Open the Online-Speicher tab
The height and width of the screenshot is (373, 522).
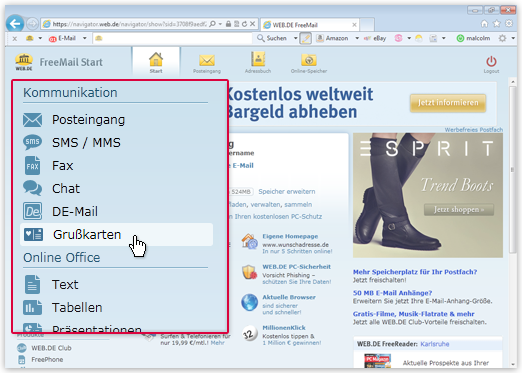(309, 63)
